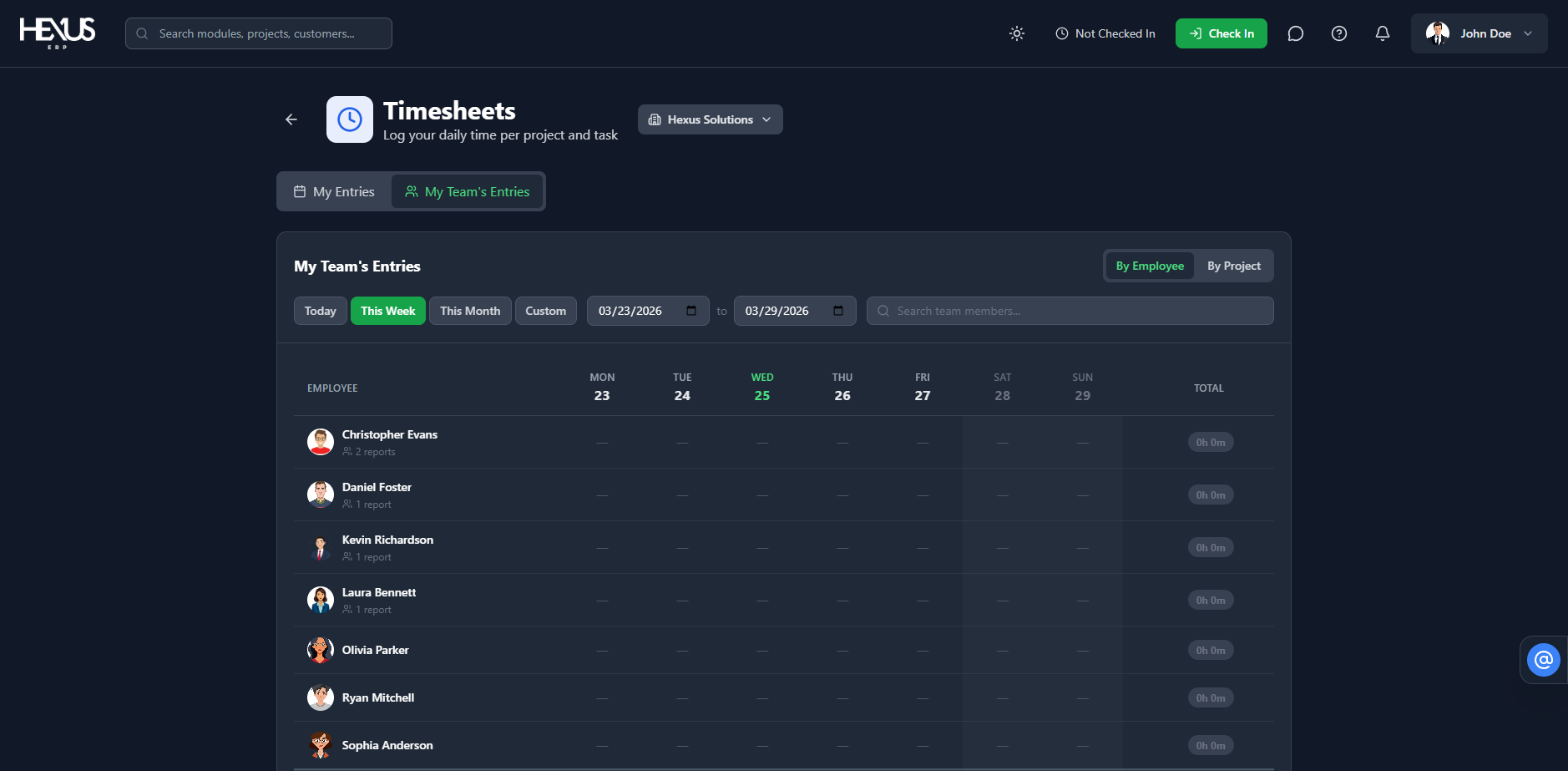Switch to My Entries tab
Viewport: 1568px width, 771px height.
pos(334,191)
